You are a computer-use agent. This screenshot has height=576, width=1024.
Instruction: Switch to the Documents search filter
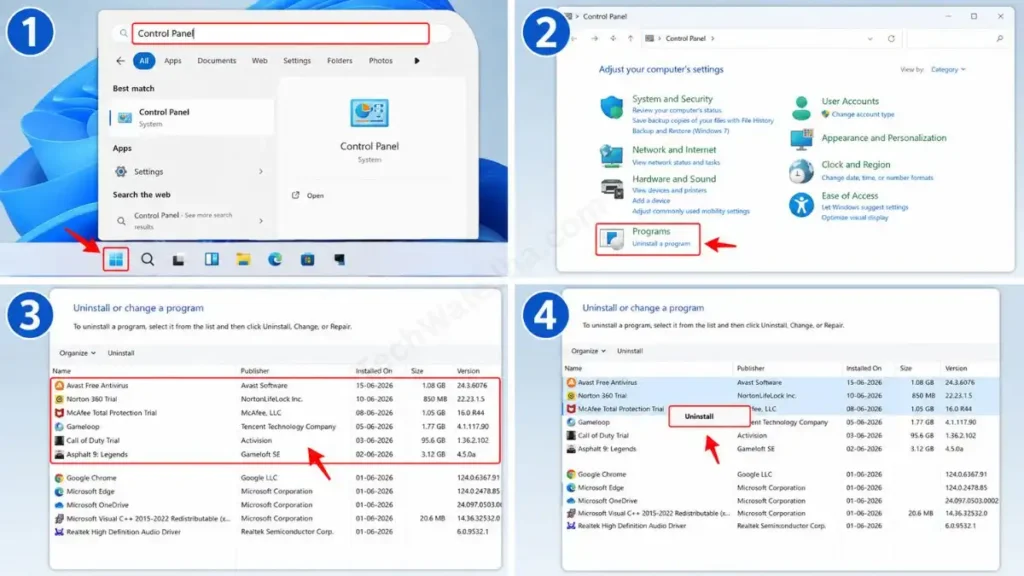[x=217, y=61]
